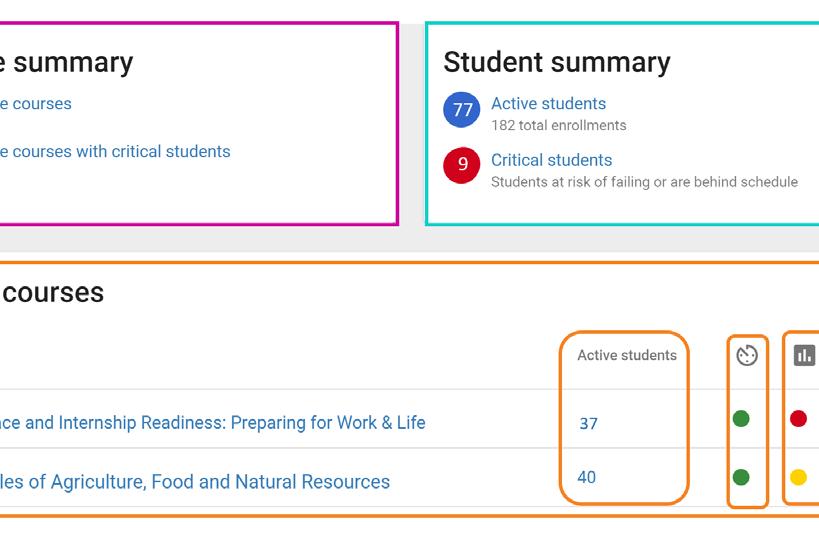This screenshot has width=819, height=534.
Task: Click yellow performance dot for Agriculture course
Action: [x=798, y=477]
